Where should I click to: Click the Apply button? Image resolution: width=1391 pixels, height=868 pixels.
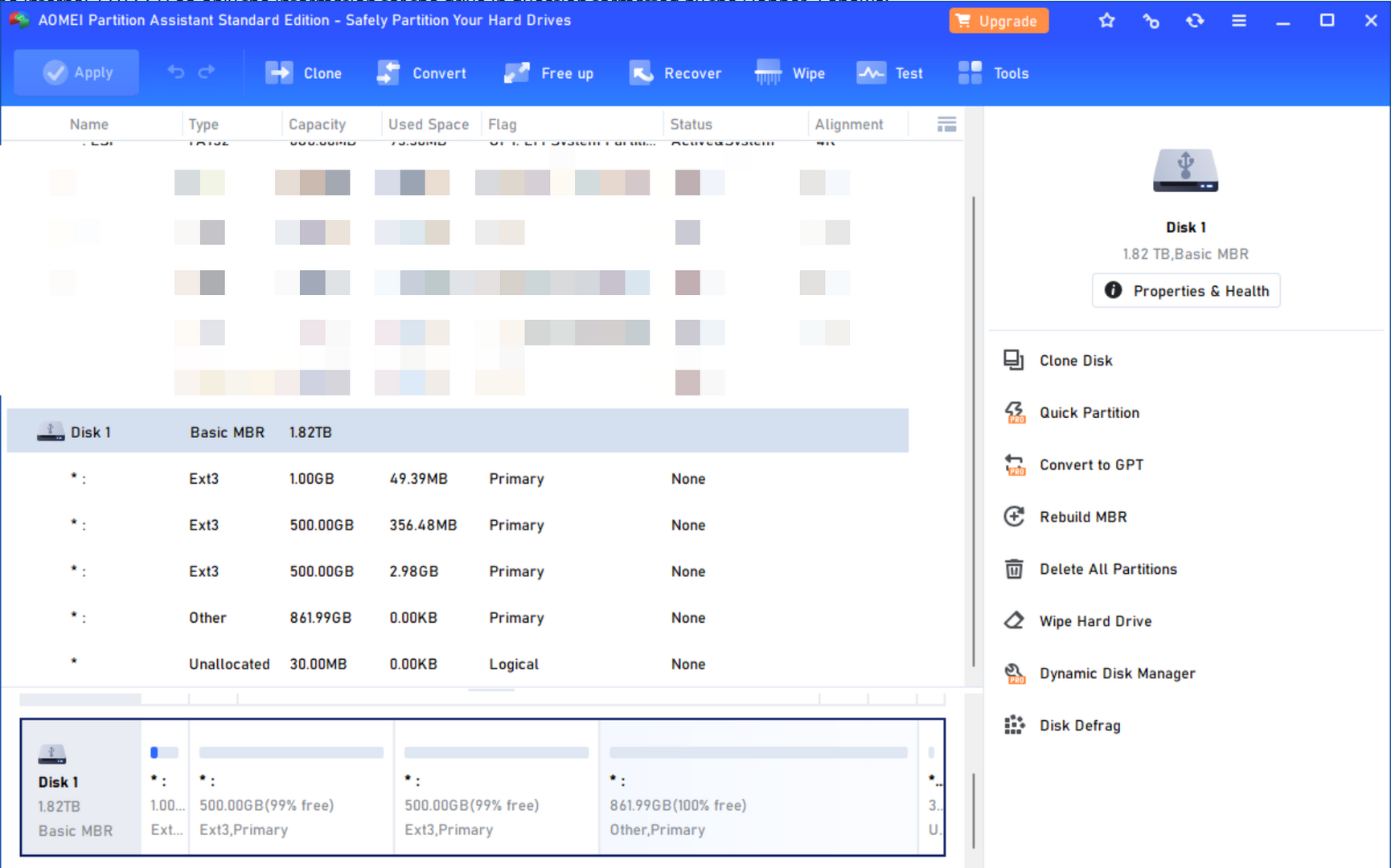(76, 72)
